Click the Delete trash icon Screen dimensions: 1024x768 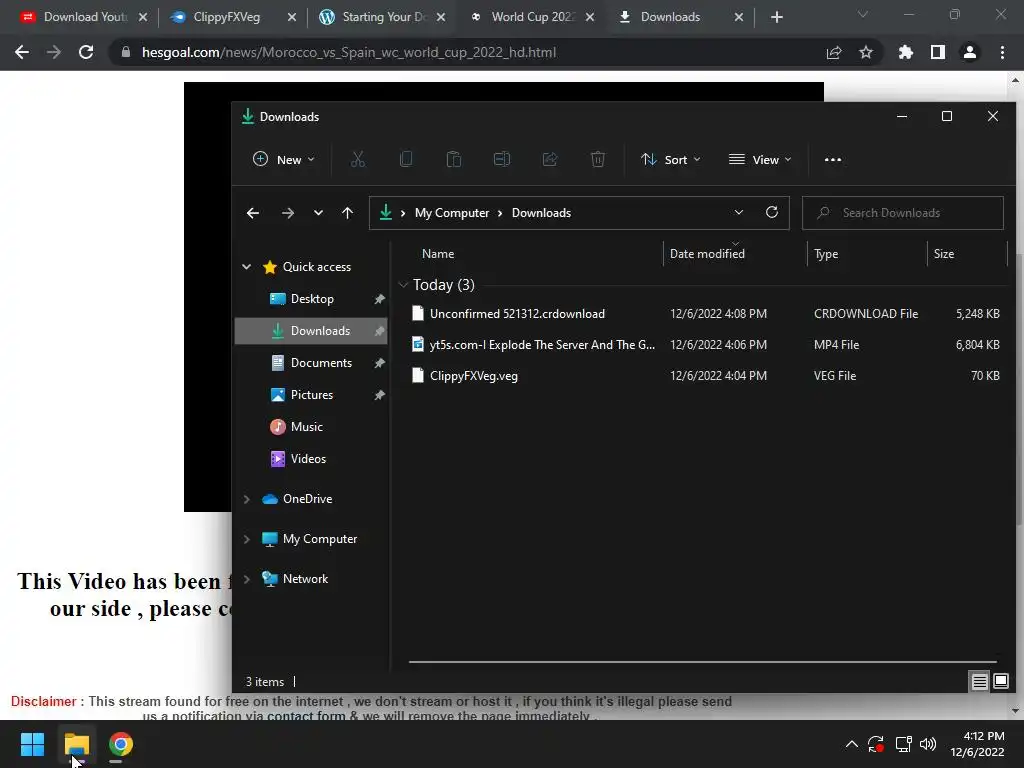click(x=598, y=159)
